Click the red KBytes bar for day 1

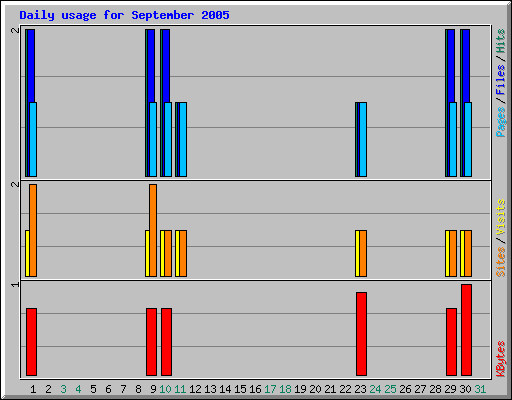(31, 342)
